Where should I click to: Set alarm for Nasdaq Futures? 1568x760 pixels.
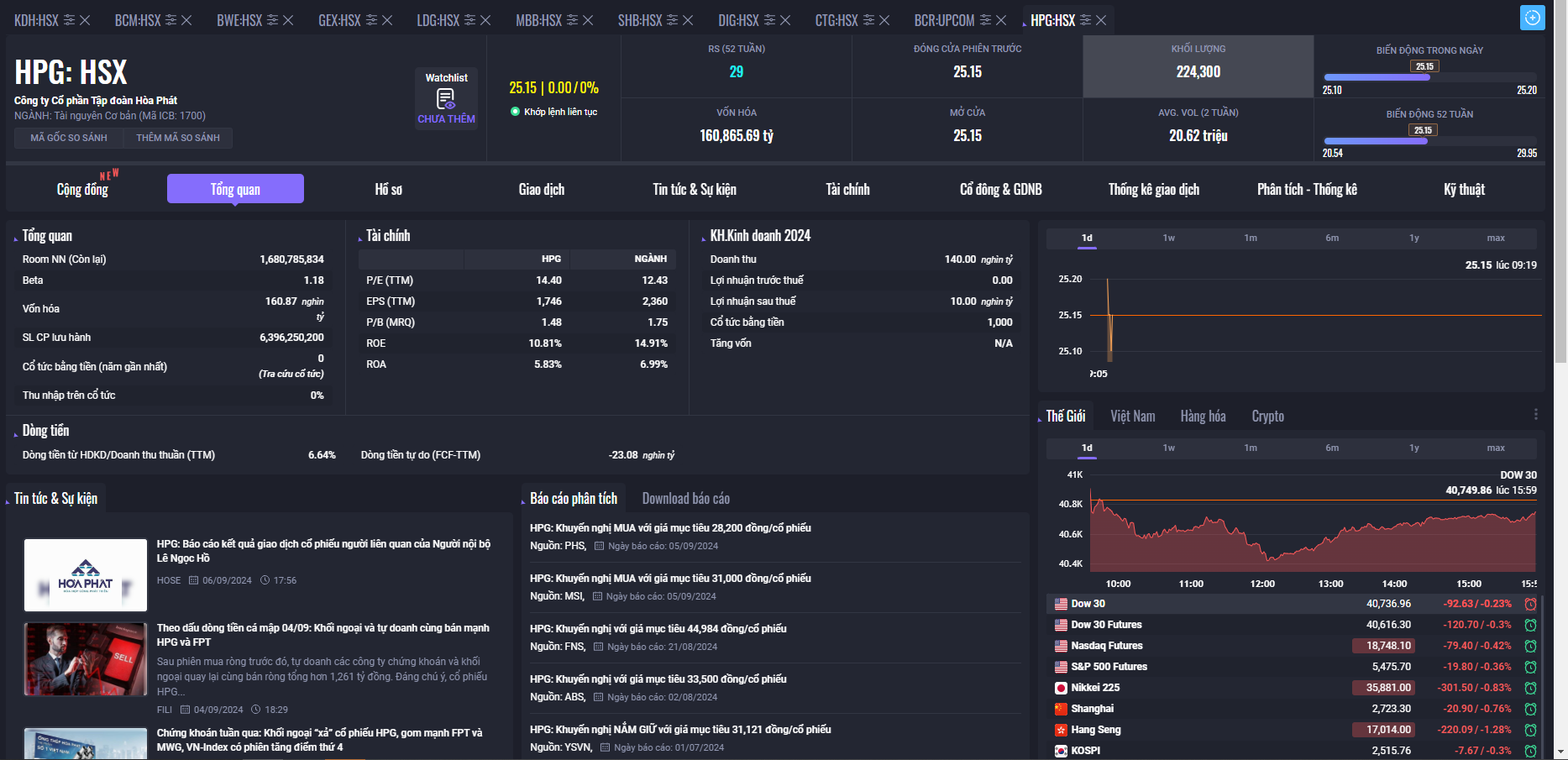click(1530, 646)
